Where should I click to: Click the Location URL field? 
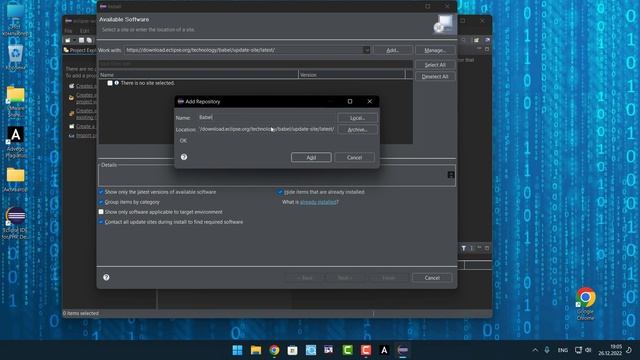coord(267,129)
